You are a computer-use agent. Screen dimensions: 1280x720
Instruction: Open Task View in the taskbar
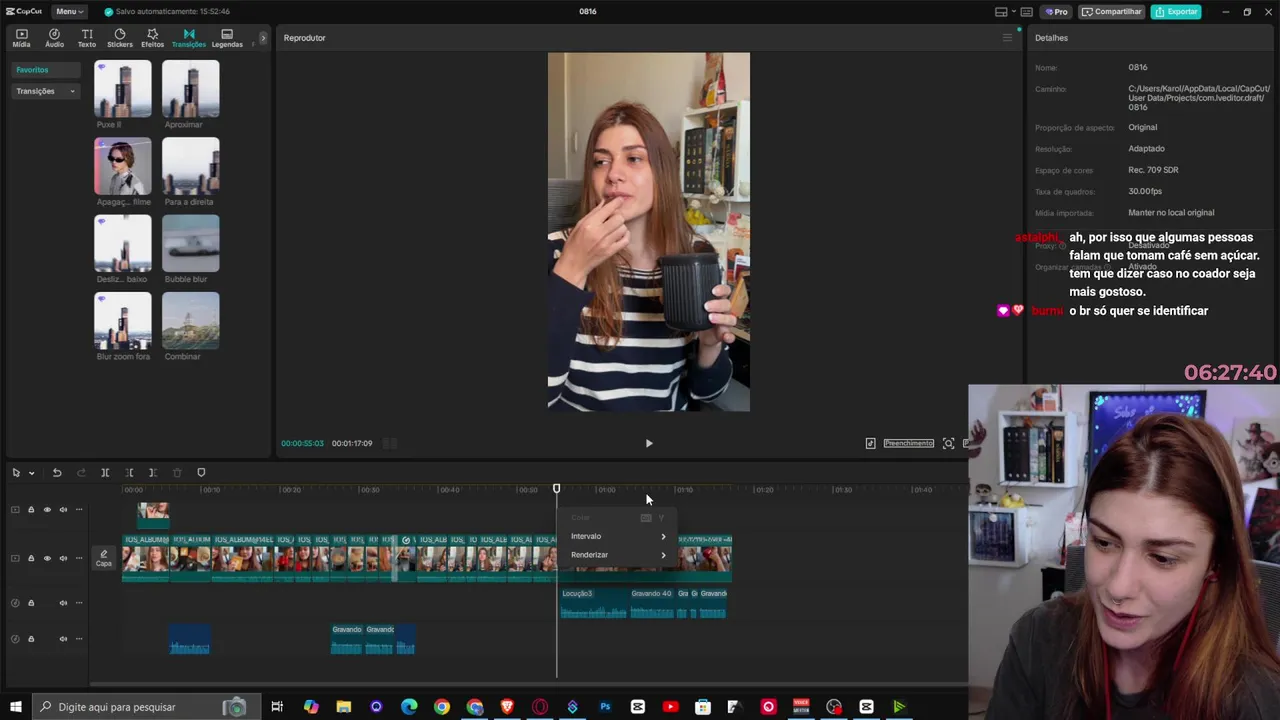pos(277,707)
